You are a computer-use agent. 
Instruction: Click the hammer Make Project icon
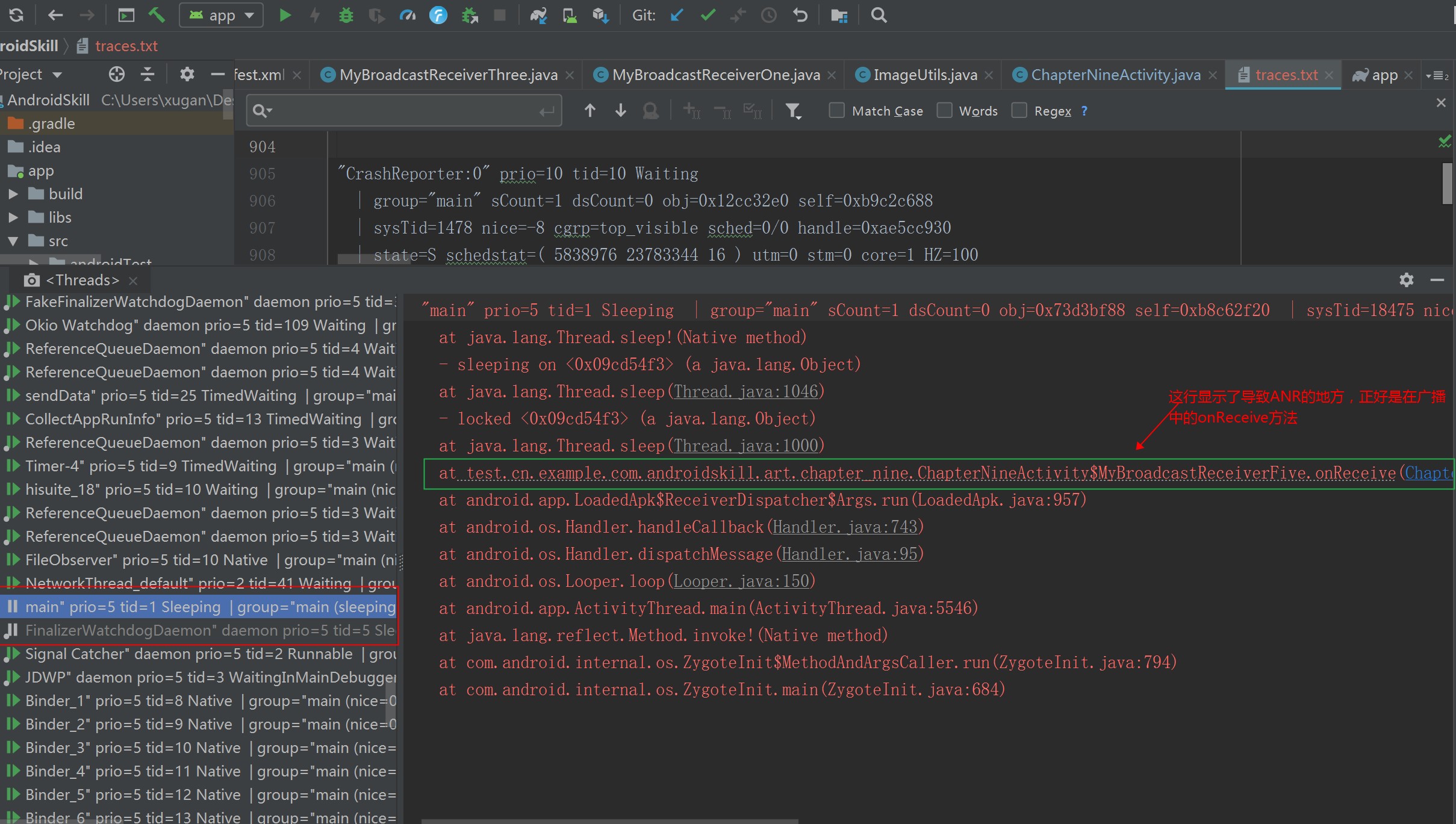click(157, 15)
